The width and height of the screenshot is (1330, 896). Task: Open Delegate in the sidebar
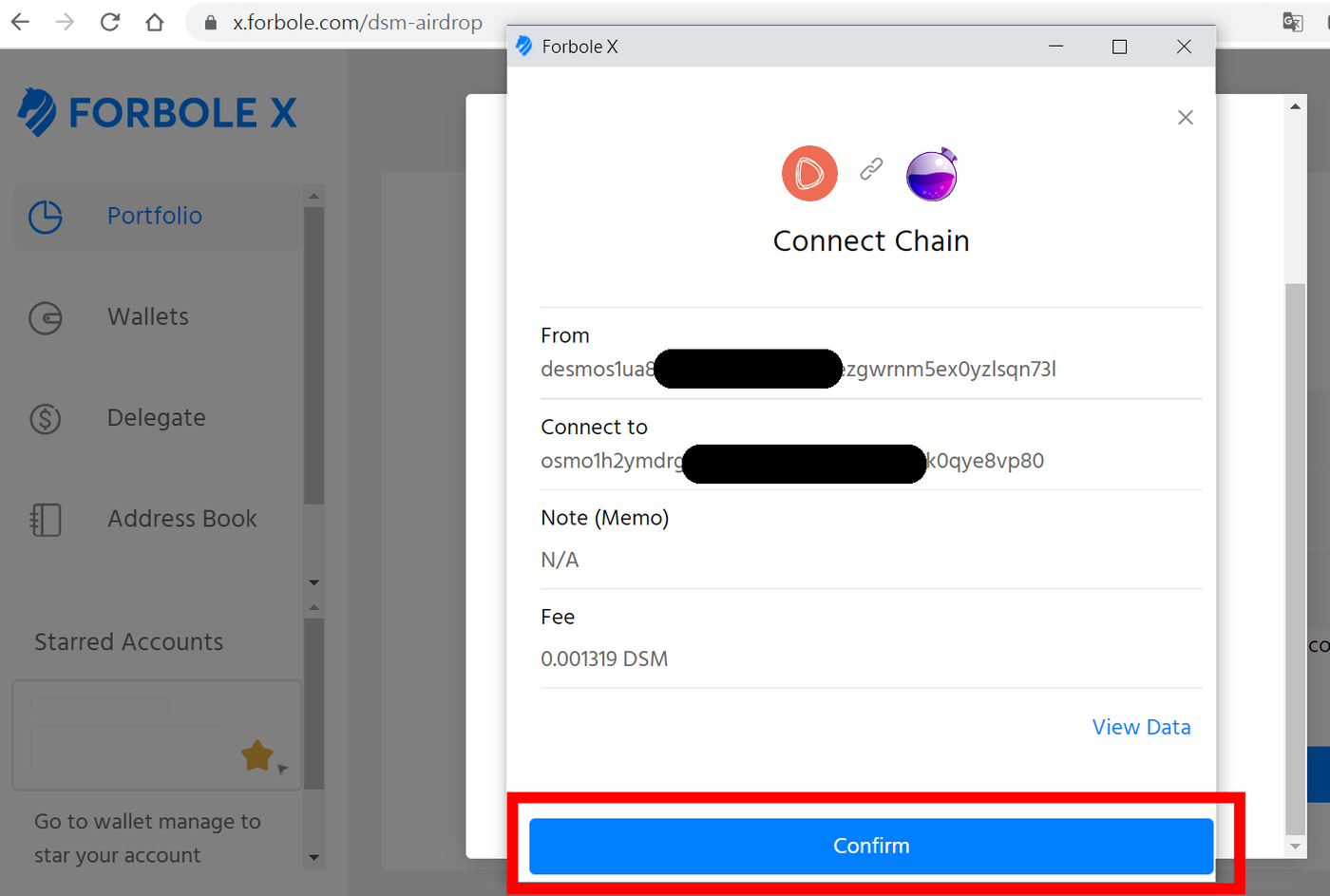coord(156,418)
